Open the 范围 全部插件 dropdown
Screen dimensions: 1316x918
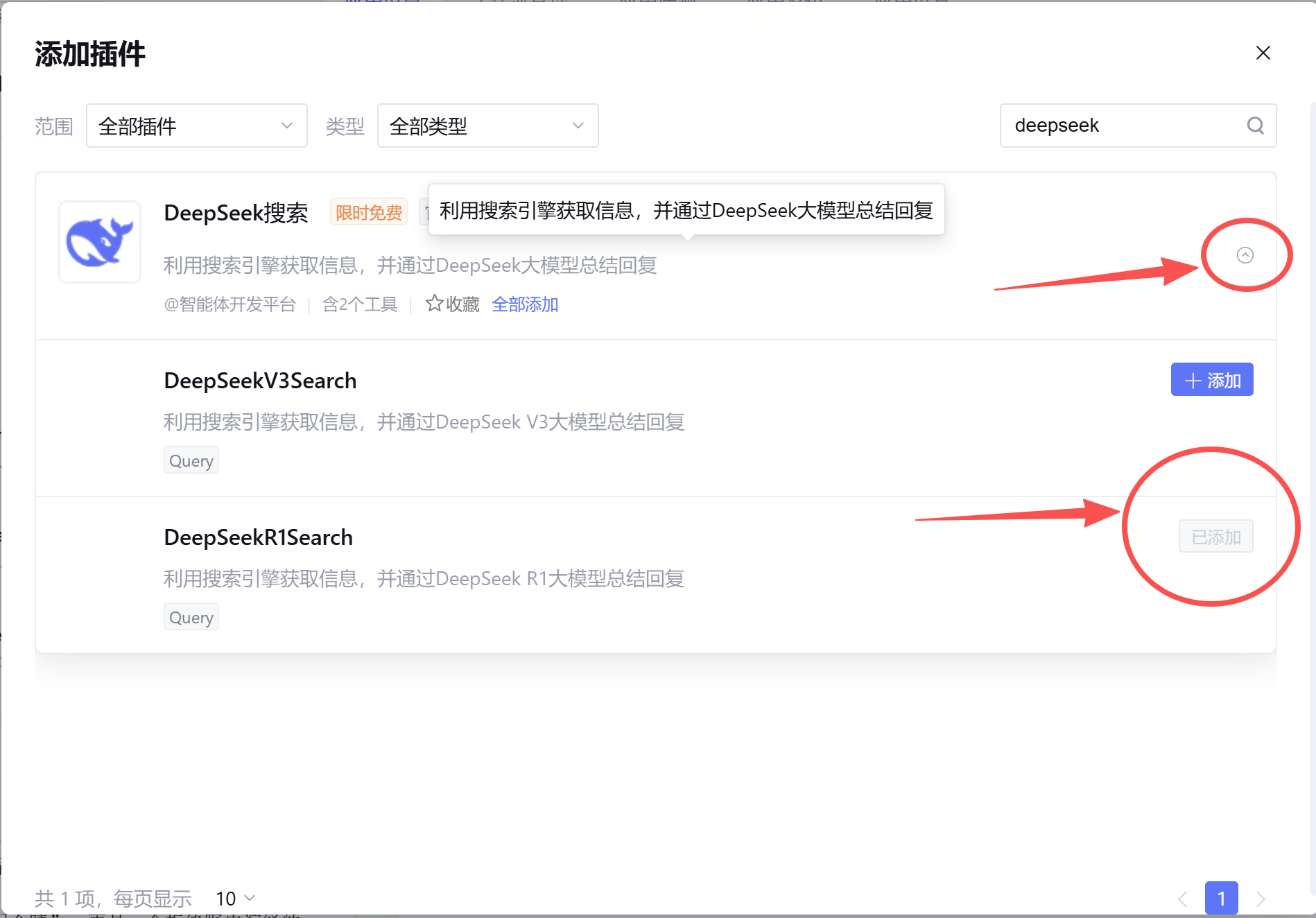pyautogui.click(x=196, y=125)
